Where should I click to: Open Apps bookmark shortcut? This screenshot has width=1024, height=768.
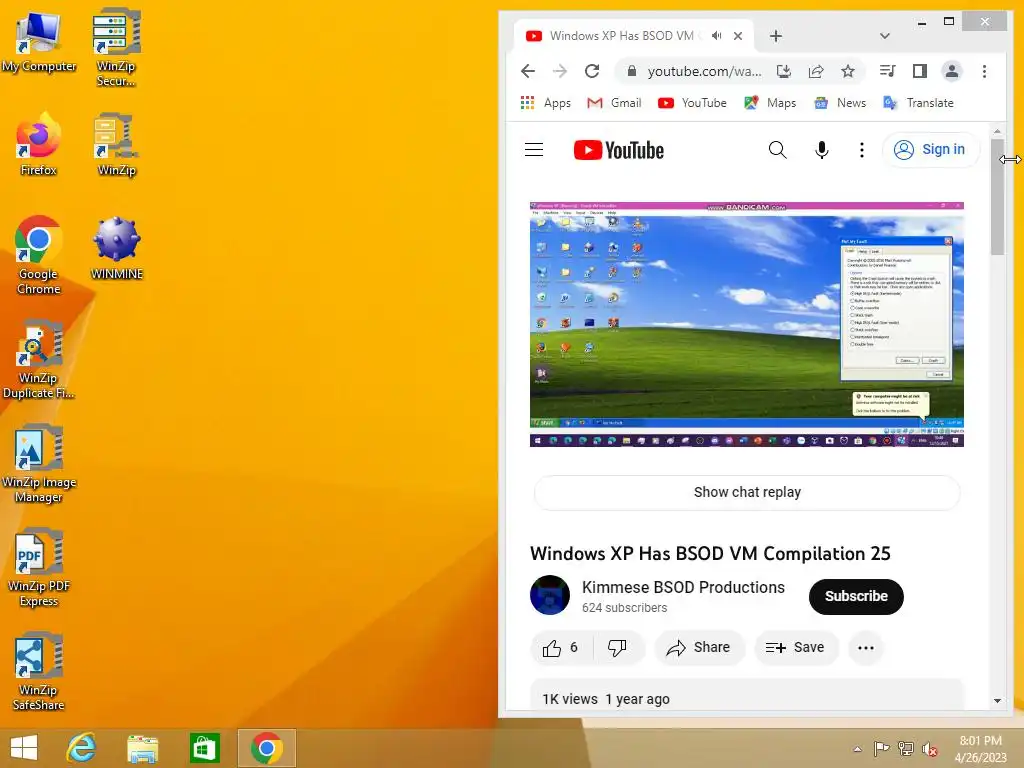click(x=545, y=103)
